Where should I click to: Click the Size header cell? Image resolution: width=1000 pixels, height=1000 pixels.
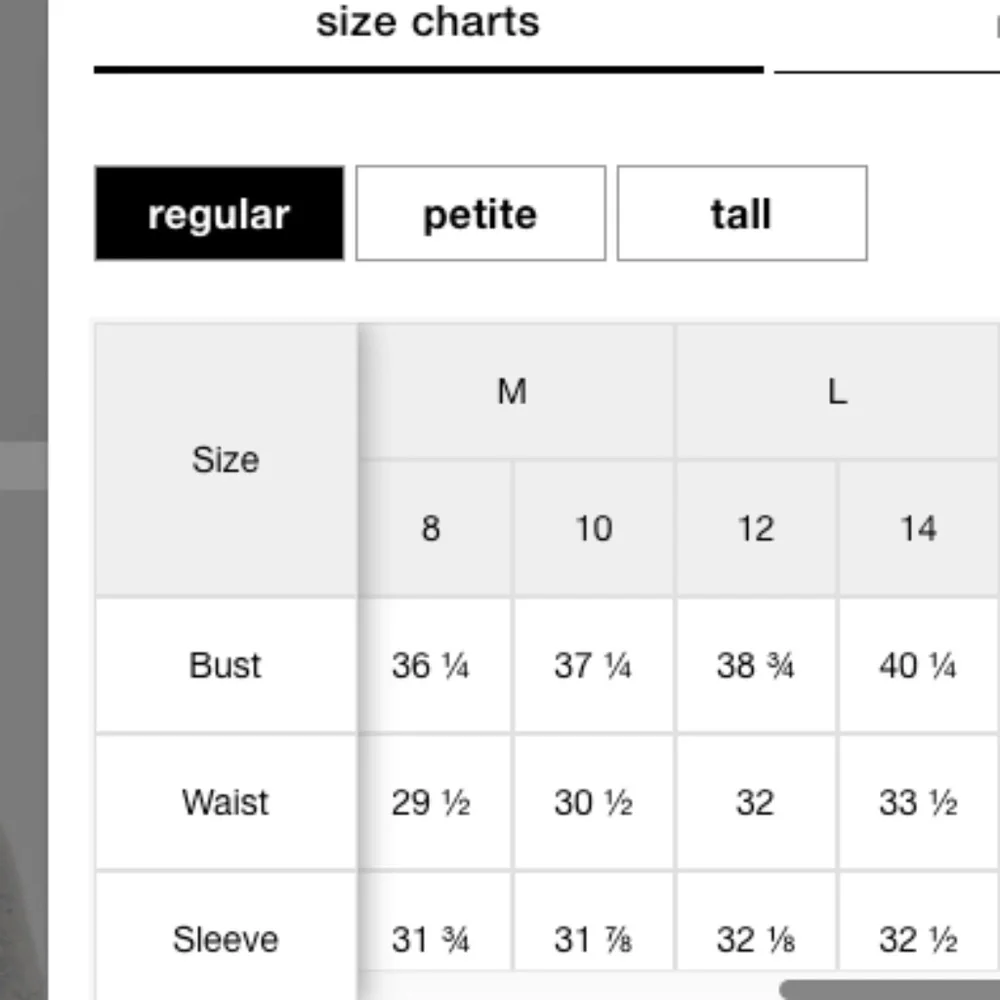[225, 460]
